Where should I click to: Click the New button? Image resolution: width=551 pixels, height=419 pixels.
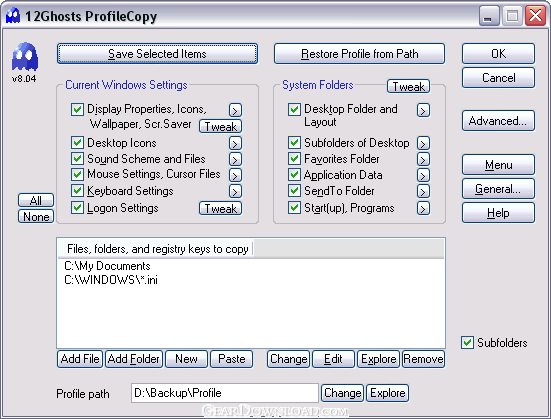coord(186,359)
